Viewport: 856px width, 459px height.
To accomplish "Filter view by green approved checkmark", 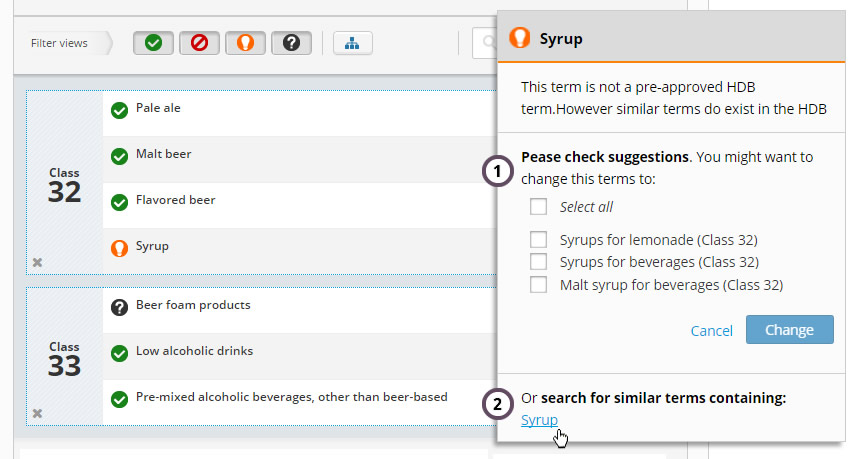I will click(153, 43).
